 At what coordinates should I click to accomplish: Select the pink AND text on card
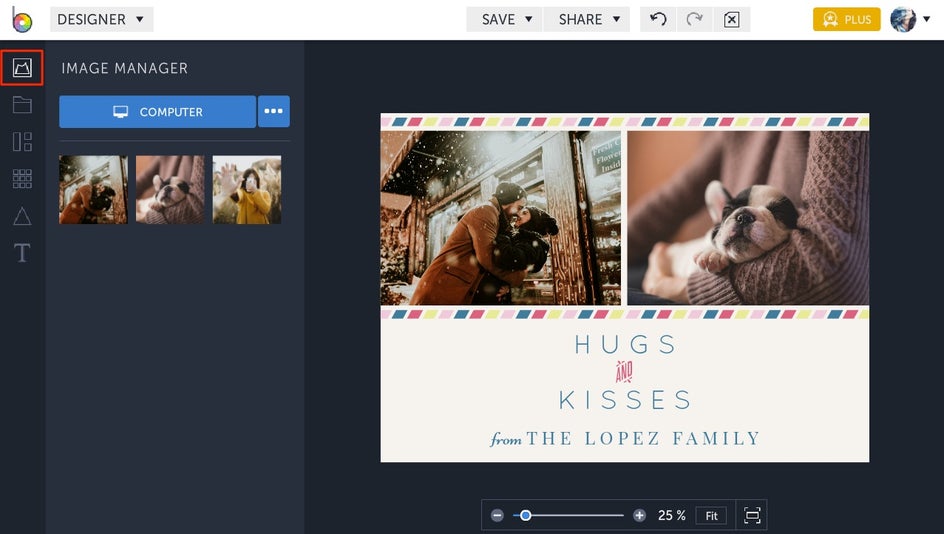click(x=624, y=372)
